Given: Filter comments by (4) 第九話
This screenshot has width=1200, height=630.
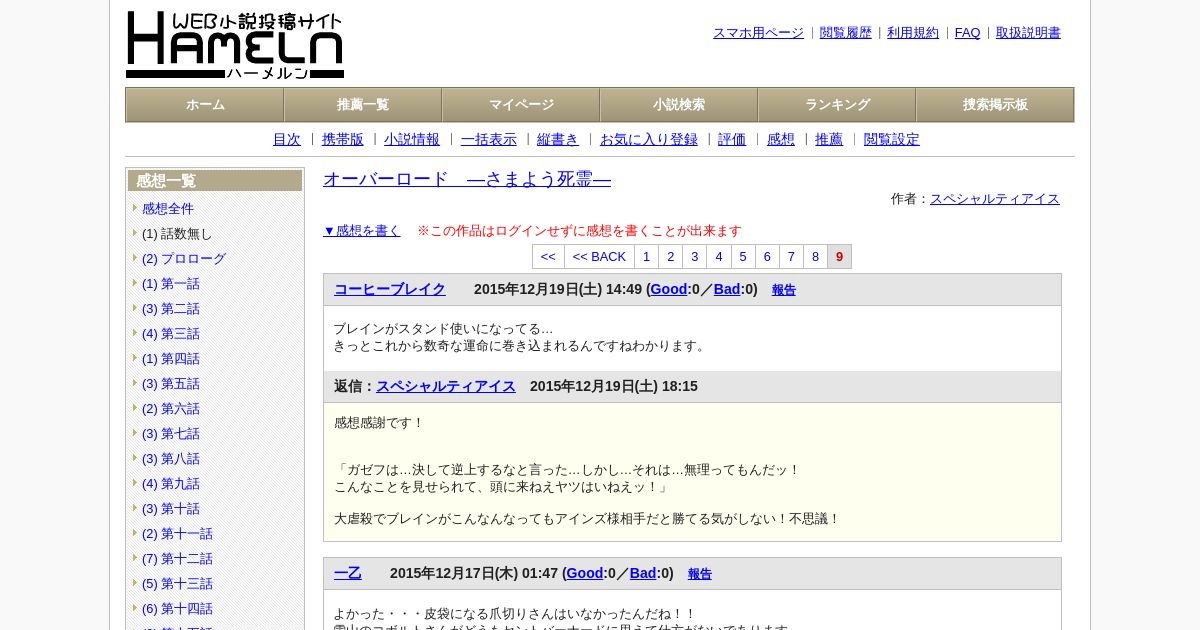Looking at the screenshot, I should pyautogui.click(x=171, y=484).
